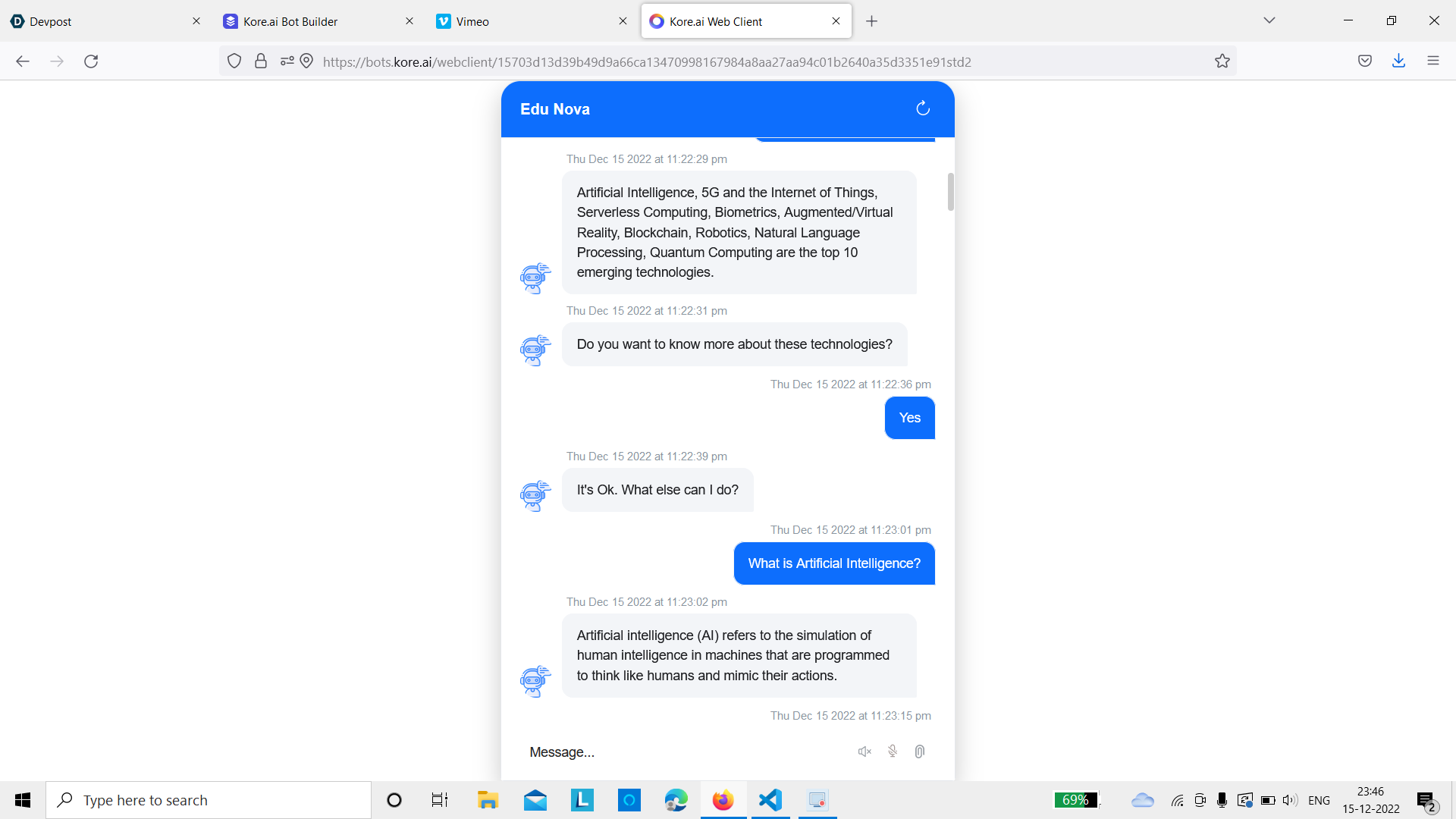This screenshot has height=819, width=1456.
Task: Mute the chatbot speaker icon
Action: [864, 752]
